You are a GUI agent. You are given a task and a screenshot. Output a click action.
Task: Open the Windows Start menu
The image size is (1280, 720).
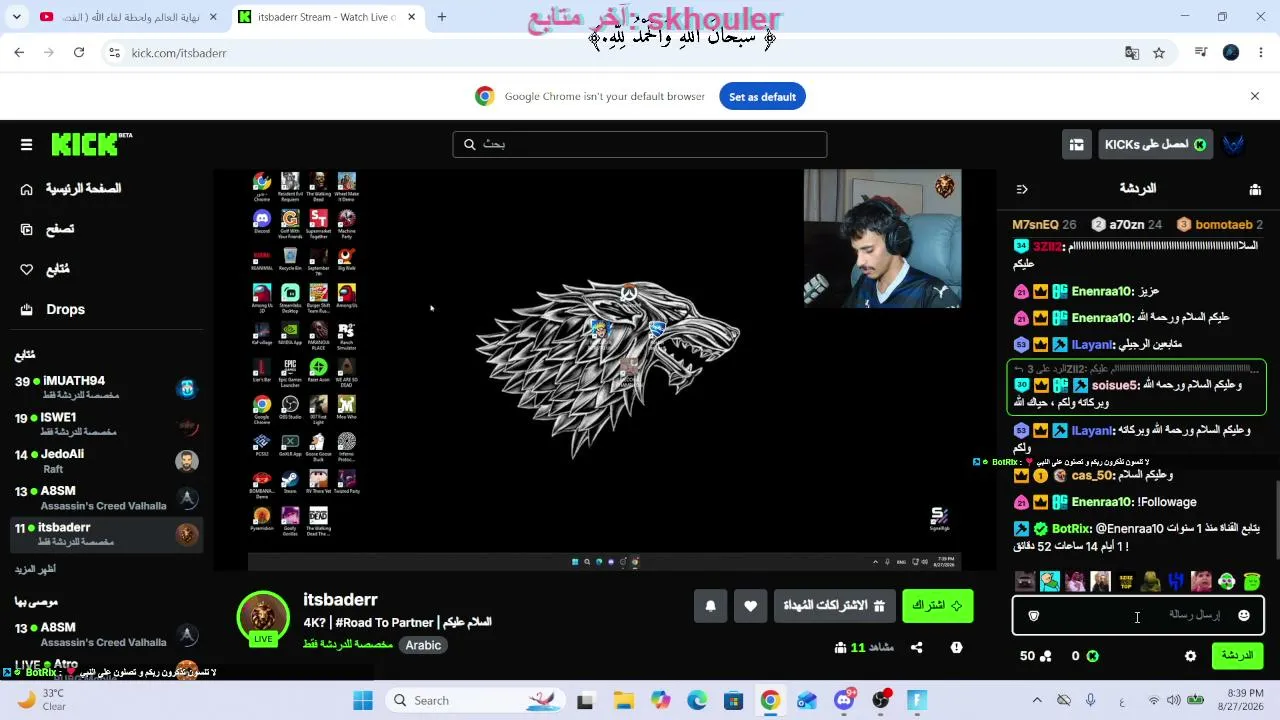(363, 700)
